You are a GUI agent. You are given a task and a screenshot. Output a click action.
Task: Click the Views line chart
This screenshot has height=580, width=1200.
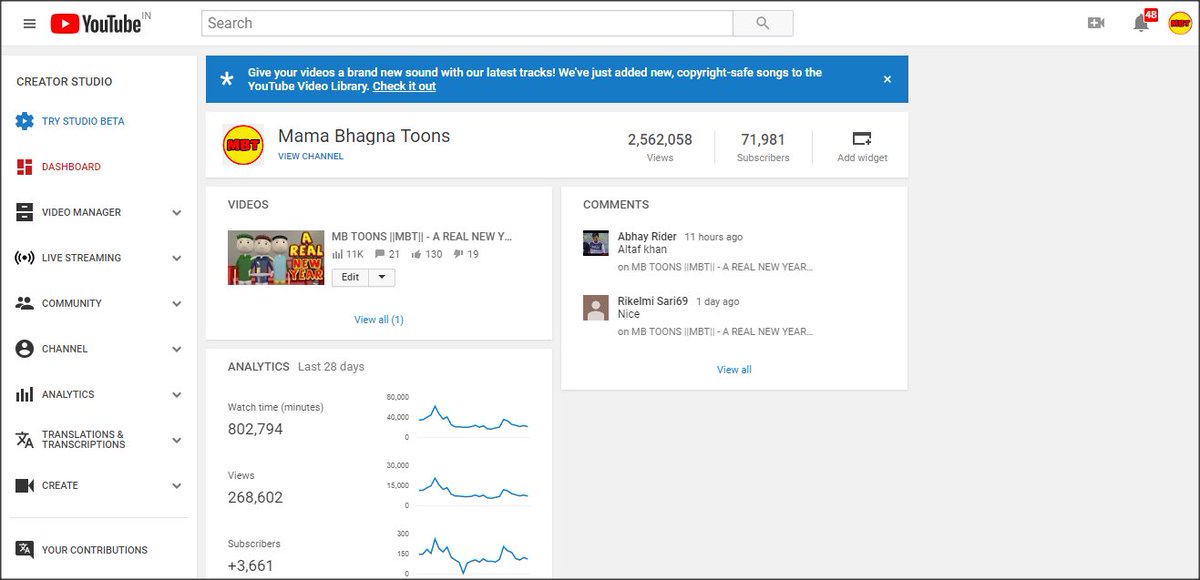click(471, 487)
